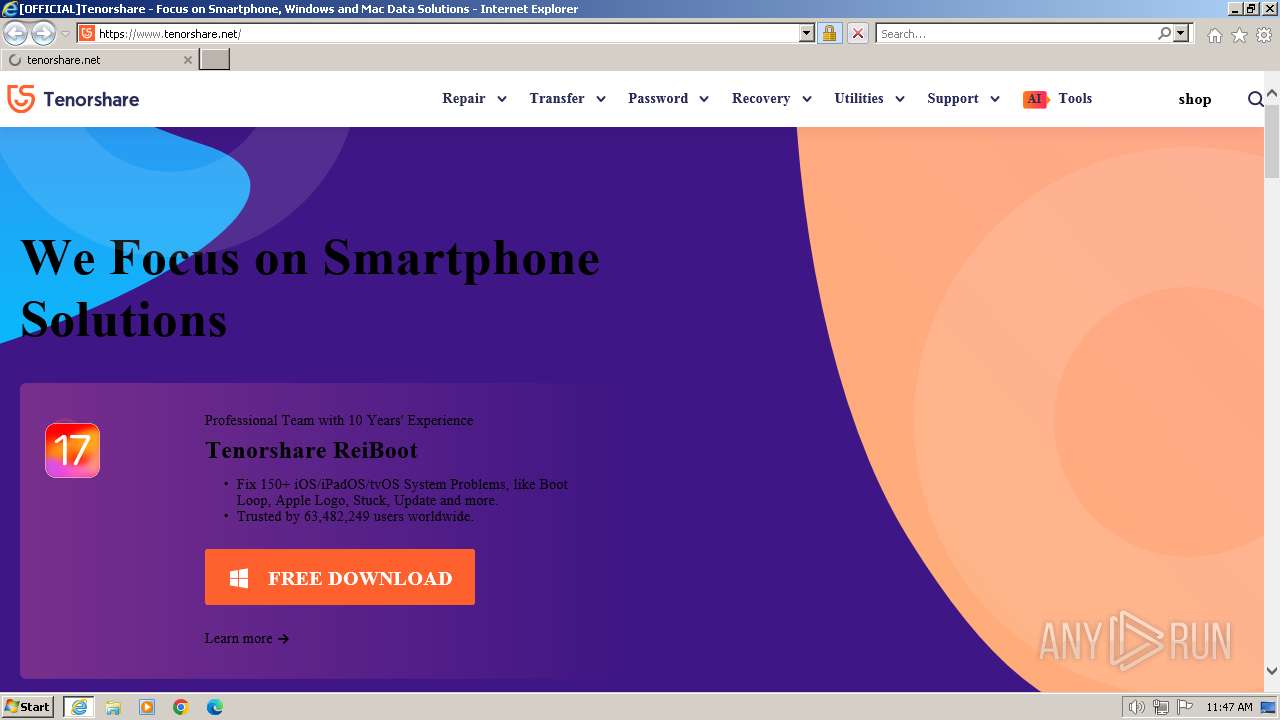Click the iOS 17 ReiBoot icon

(72, 450)
